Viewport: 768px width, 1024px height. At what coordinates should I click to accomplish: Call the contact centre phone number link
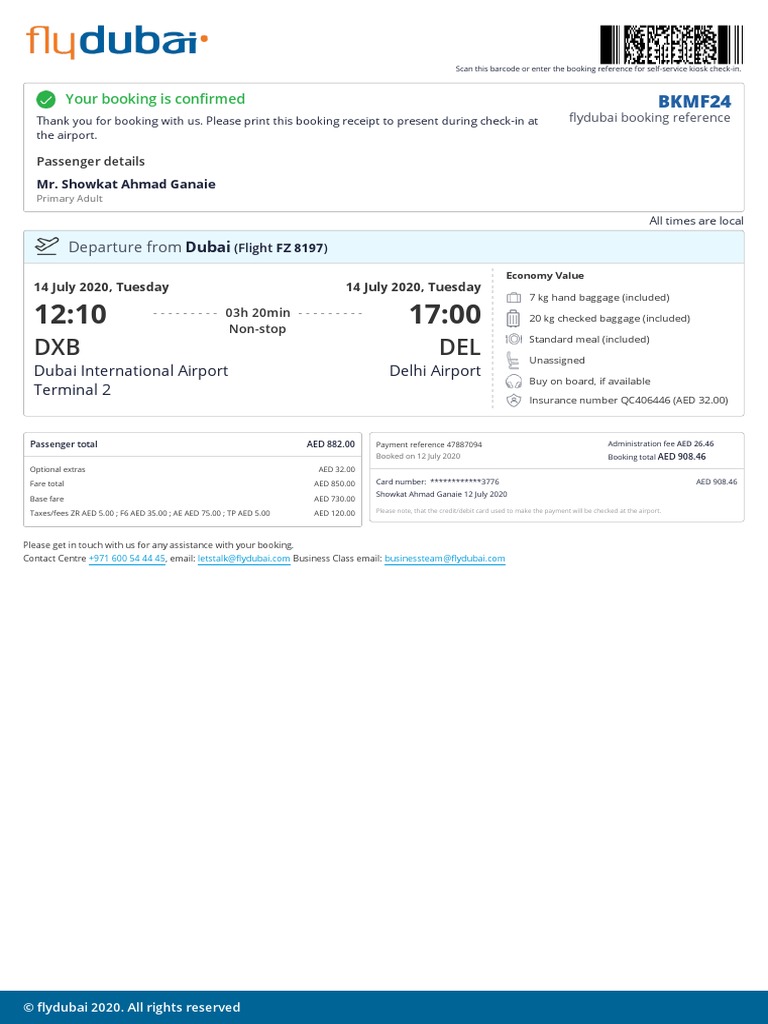(127, 559)
